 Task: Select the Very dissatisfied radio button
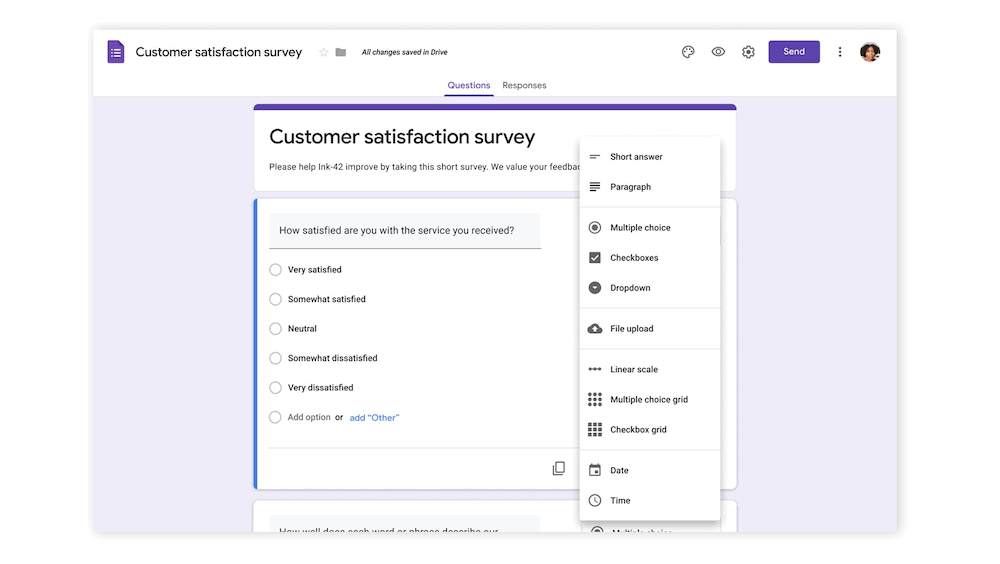click(275, 387)
